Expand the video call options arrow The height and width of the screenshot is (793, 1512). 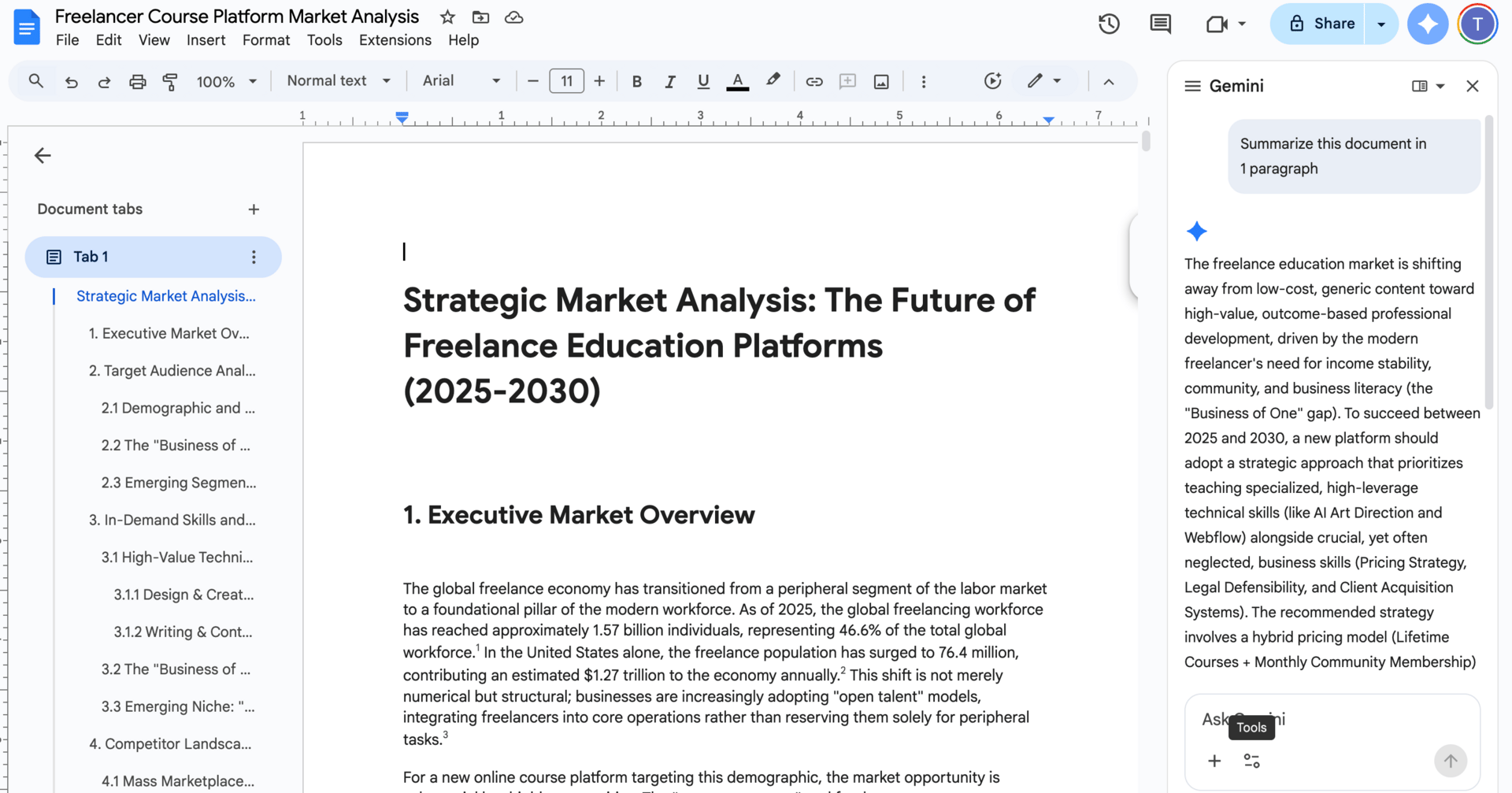1242,24
